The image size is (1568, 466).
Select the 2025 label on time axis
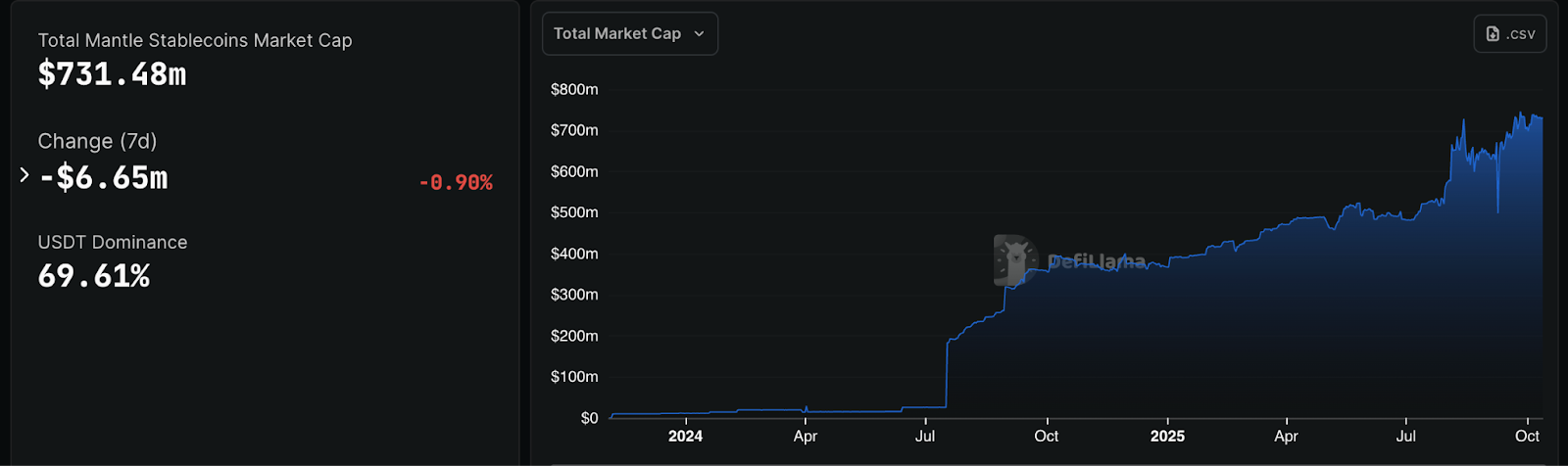click(1167, 436)
